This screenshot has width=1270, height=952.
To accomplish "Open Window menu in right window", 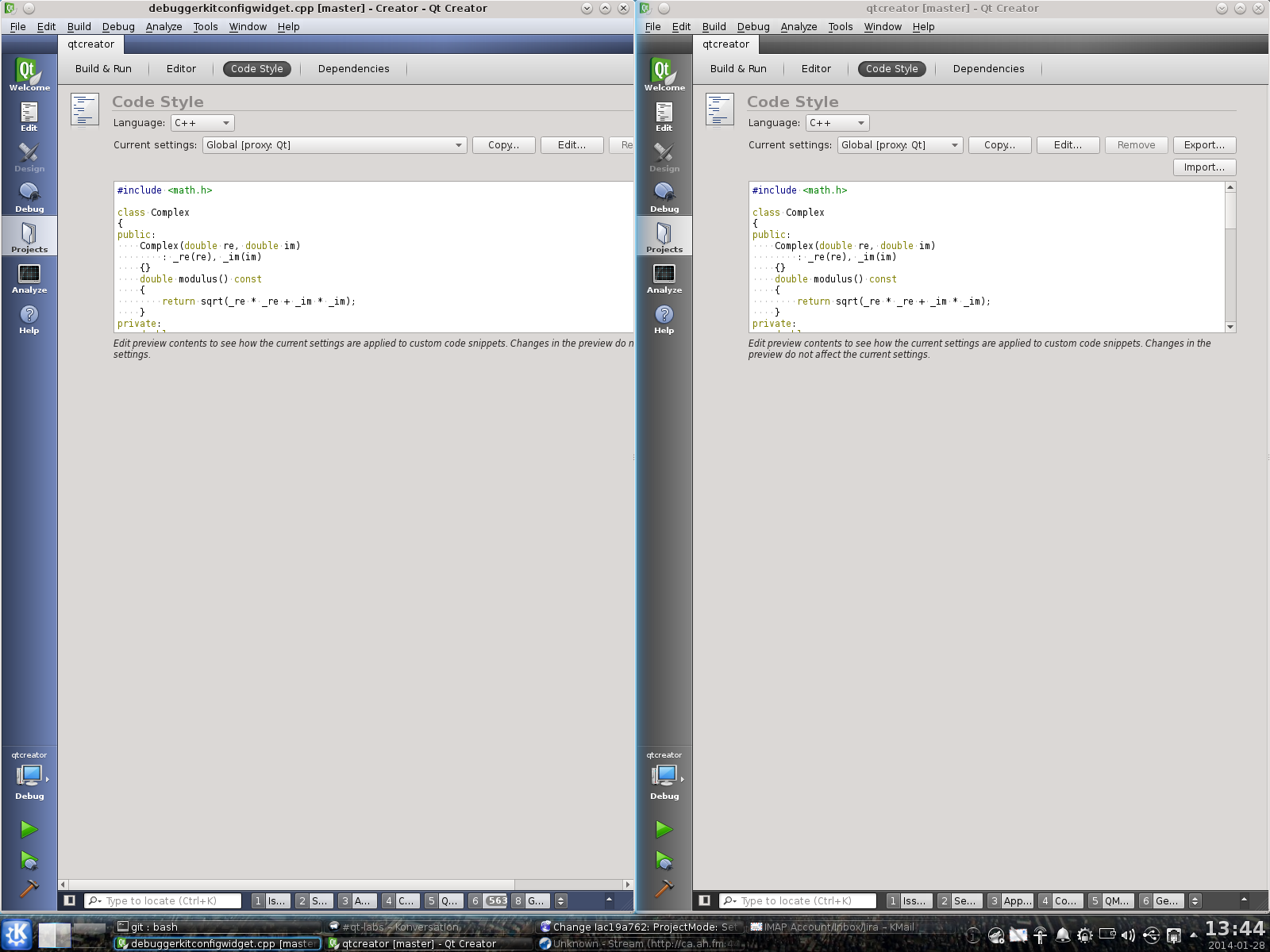I will pos(883,26).
